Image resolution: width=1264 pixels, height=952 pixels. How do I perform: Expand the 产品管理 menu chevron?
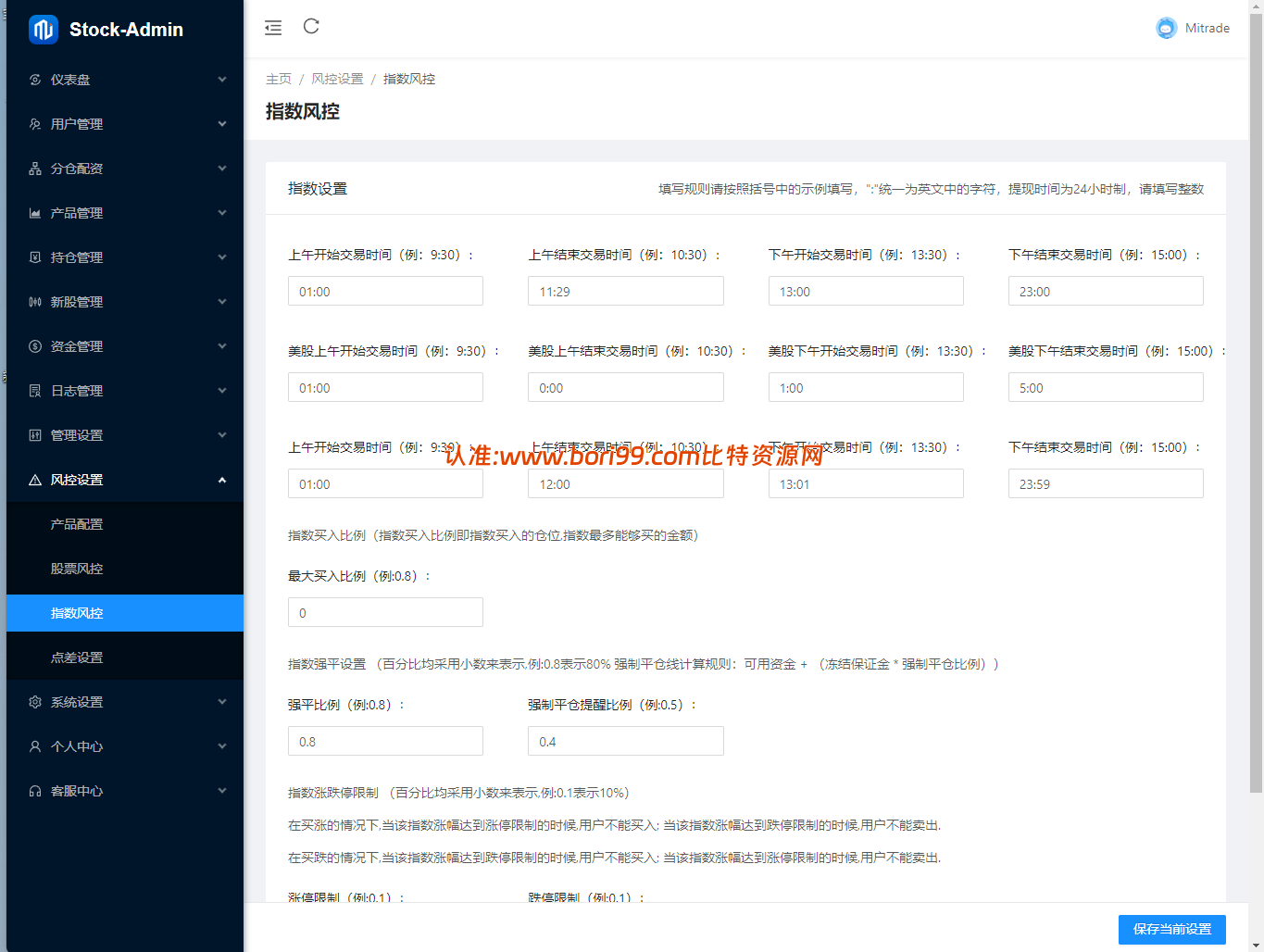pyautogui.click(x=222, y=213)
